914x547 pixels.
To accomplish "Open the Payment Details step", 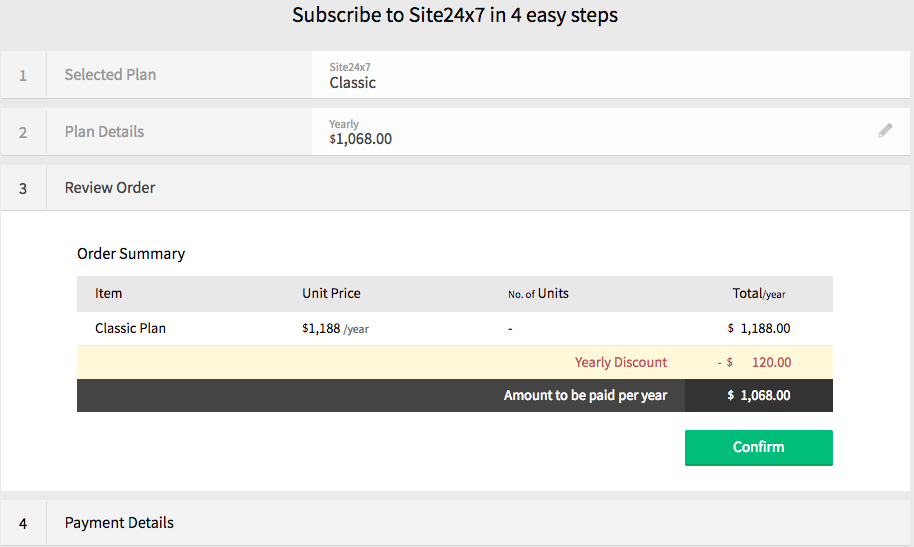I will (x=119, y=523).
